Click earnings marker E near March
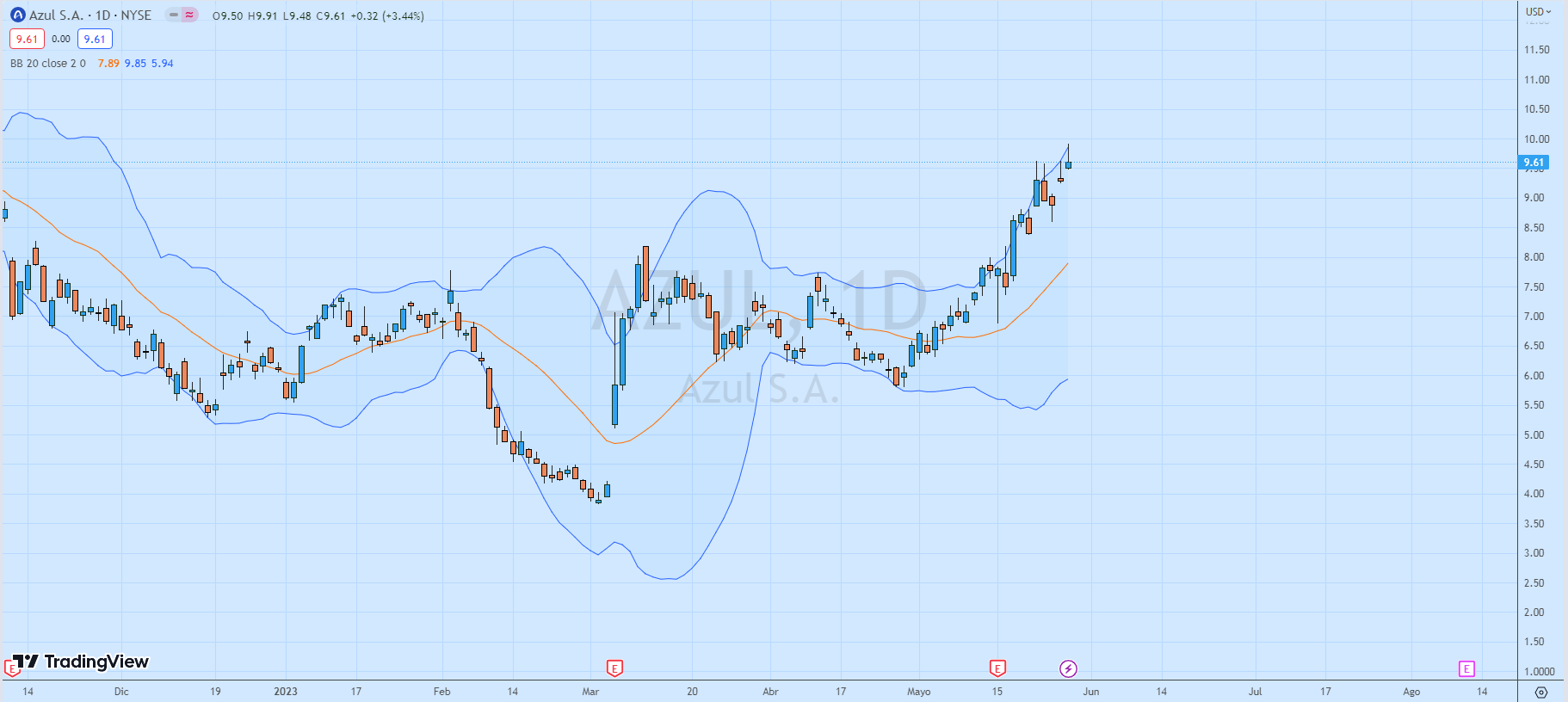 614,668
